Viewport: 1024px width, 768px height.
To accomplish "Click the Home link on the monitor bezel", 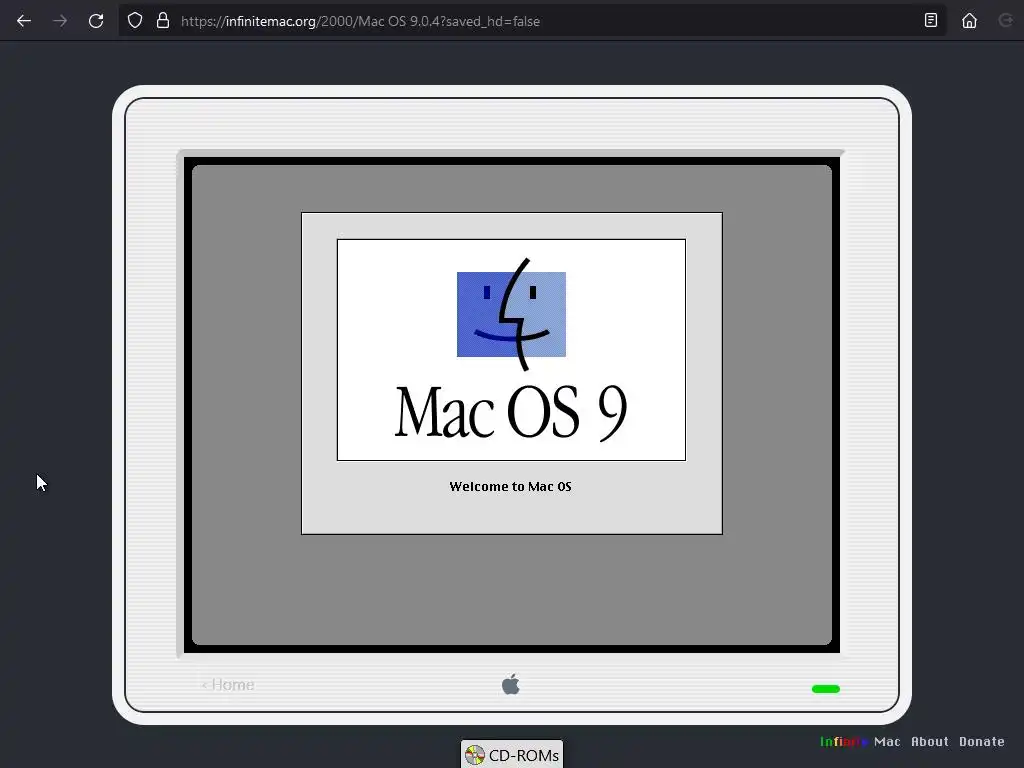I will [228, 684].
